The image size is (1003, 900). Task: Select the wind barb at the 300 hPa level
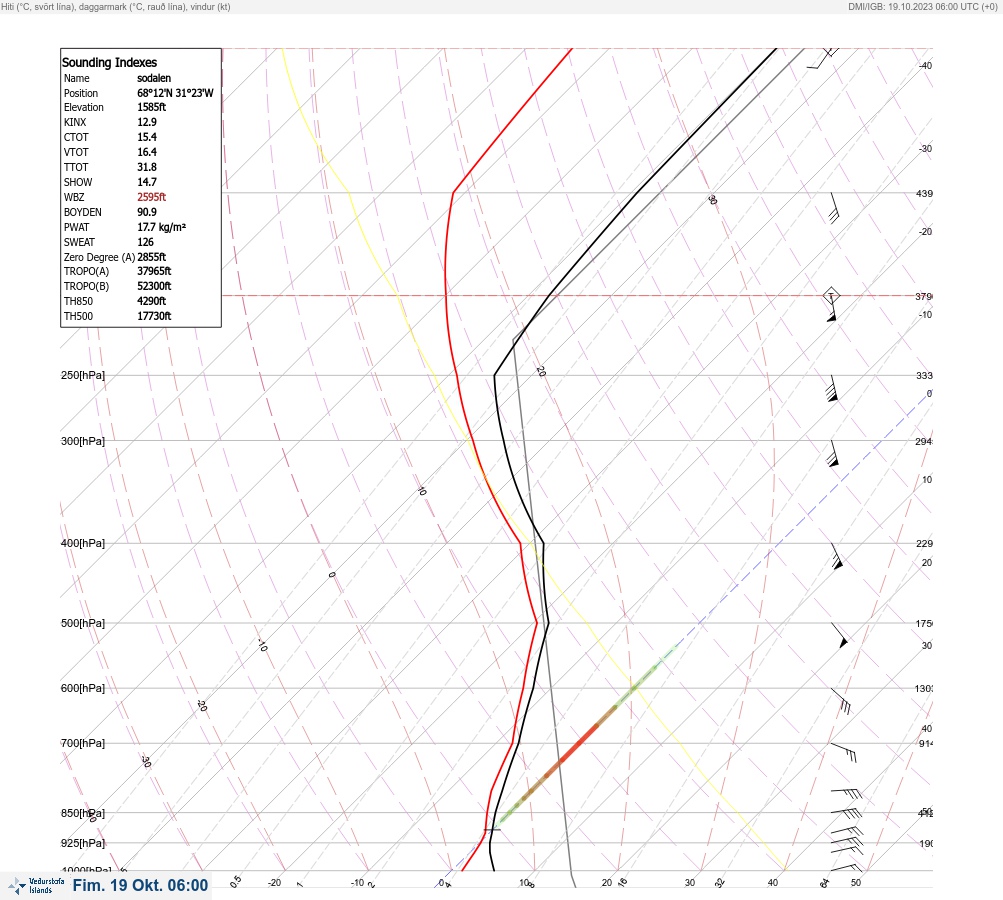(x=832, y=454)
